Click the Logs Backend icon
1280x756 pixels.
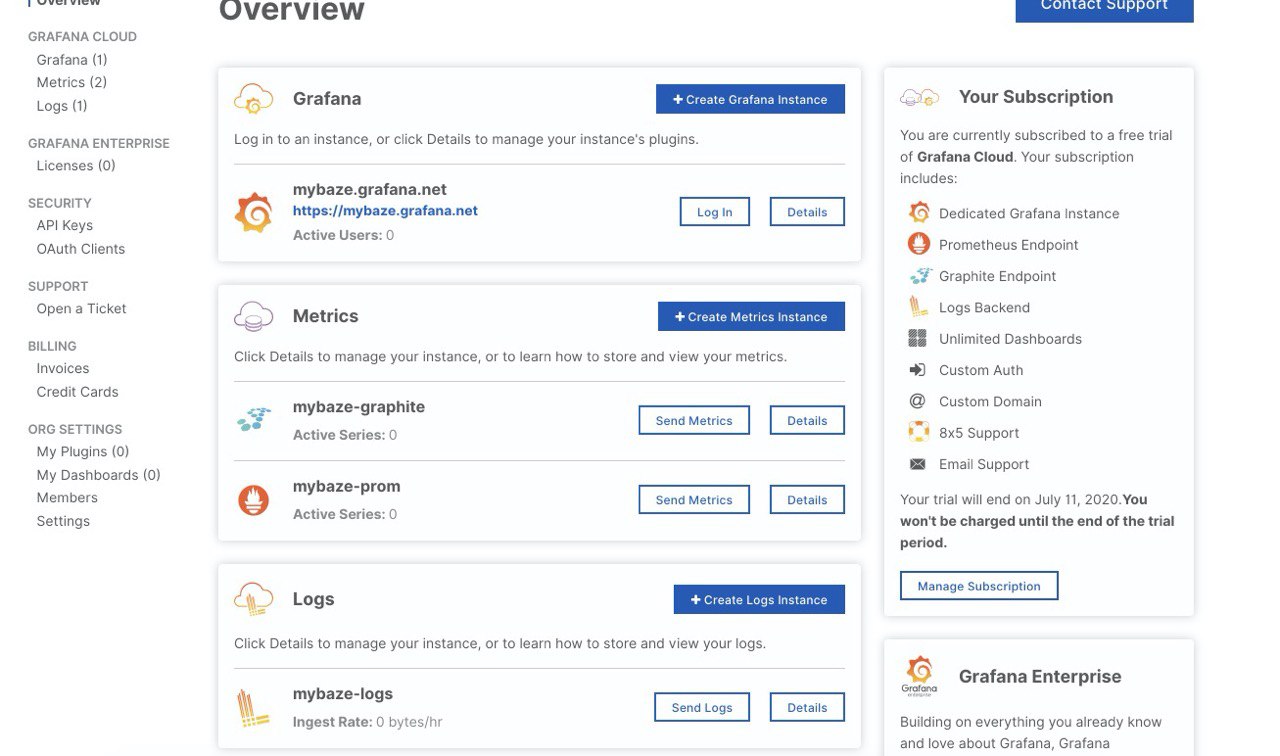(918, 307)
